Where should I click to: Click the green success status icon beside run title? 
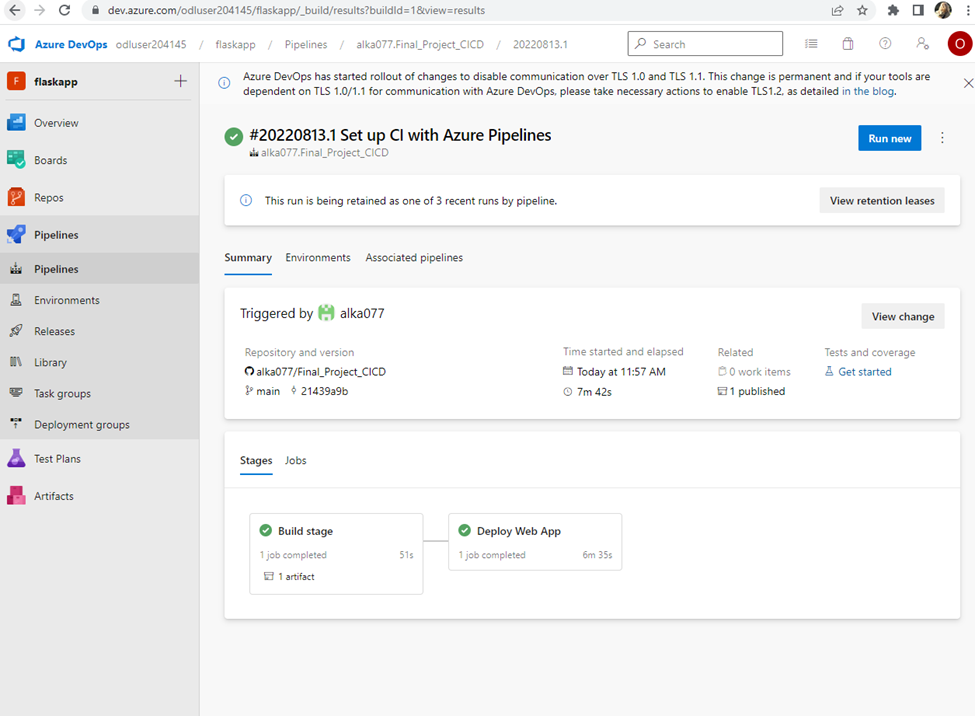234,136
